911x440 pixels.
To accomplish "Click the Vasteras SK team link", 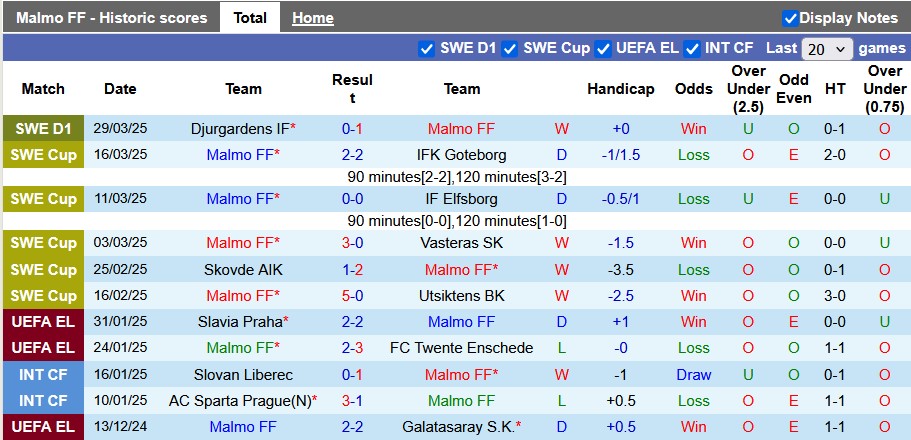I will [462, 243].
